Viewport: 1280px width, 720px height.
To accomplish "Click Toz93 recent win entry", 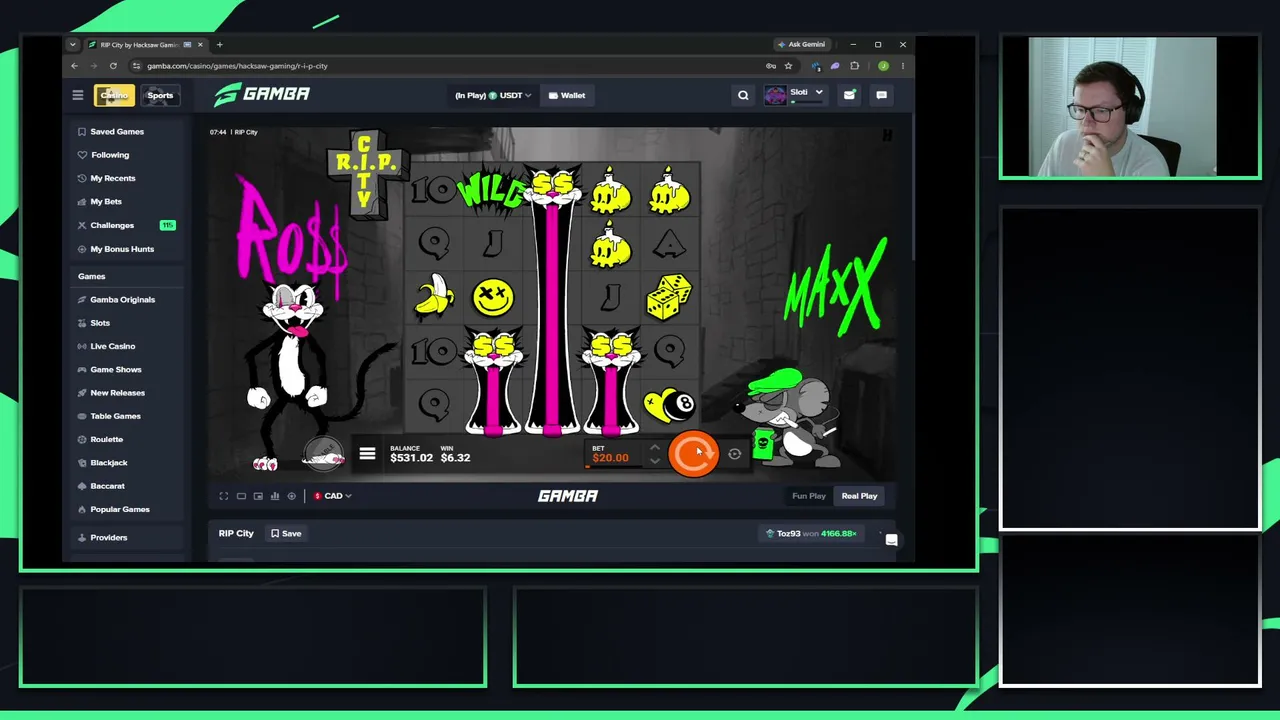I will pyautogui.click(x=811, y=534).
